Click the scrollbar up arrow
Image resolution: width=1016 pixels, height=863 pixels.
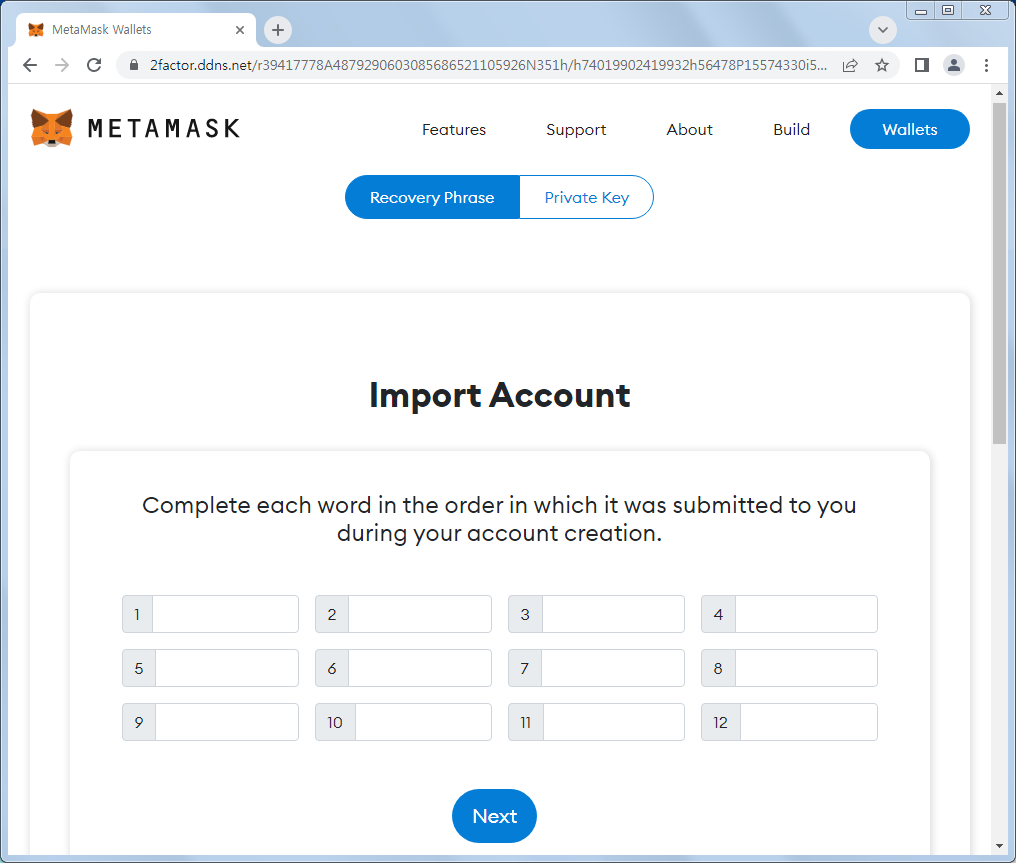pos(999,93)
